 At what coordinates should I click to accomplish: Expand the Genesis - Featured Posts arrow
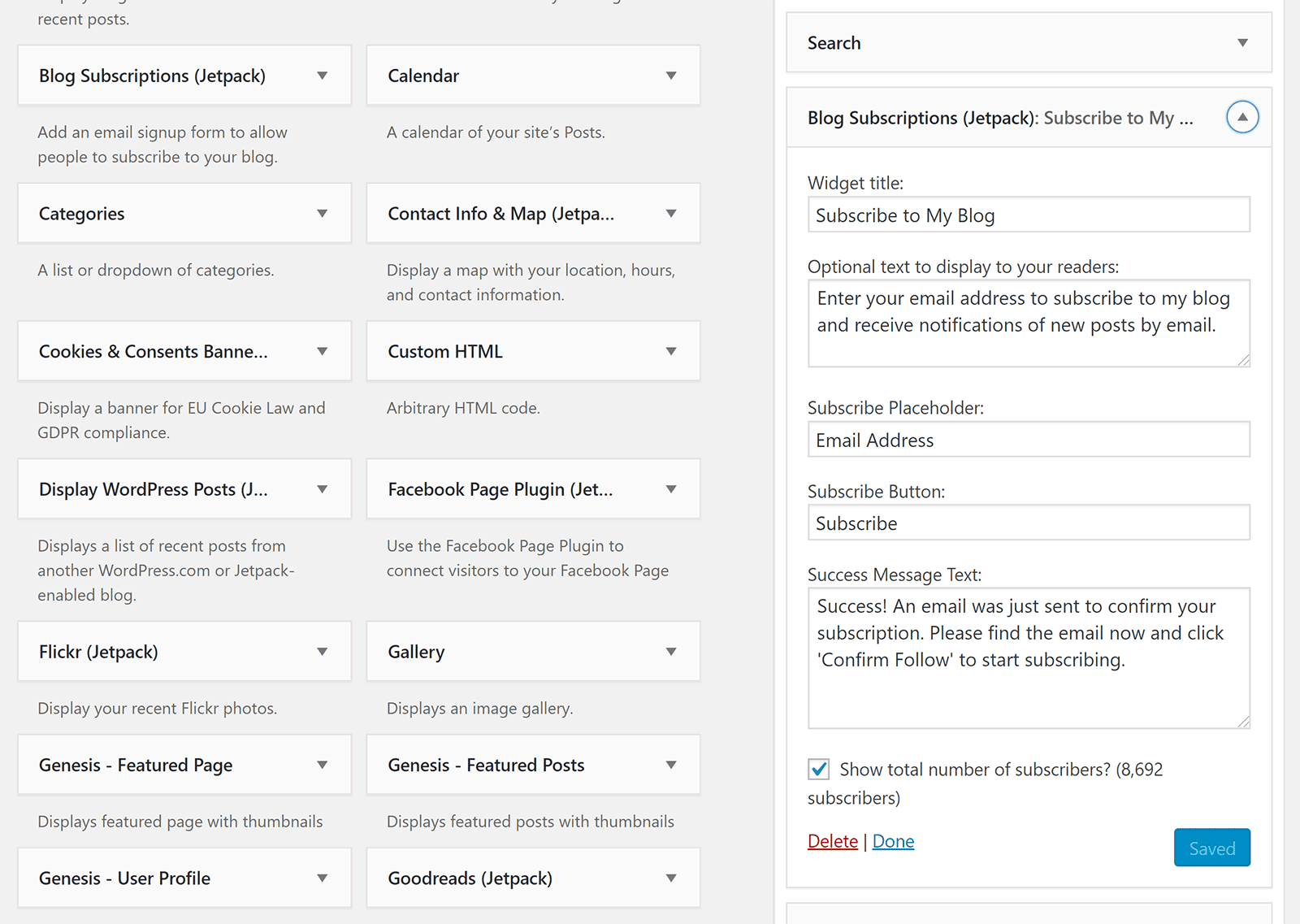pos(671,765)
